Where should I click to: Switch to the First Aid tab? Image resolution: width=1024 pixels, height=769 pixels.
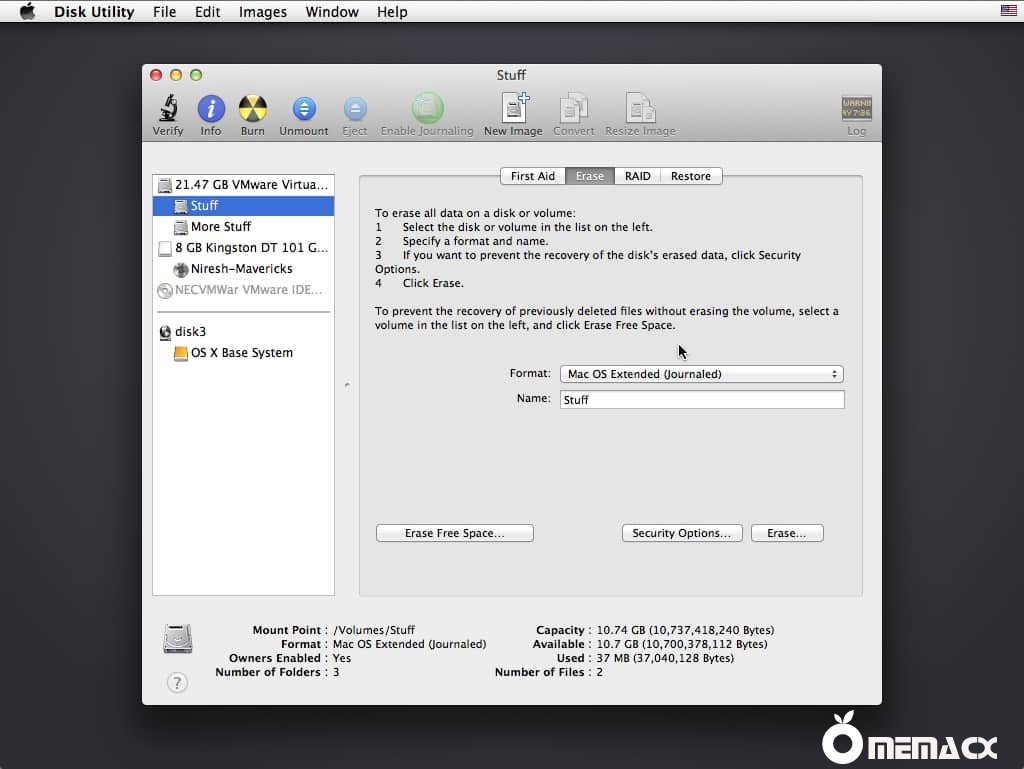point(533,175)
